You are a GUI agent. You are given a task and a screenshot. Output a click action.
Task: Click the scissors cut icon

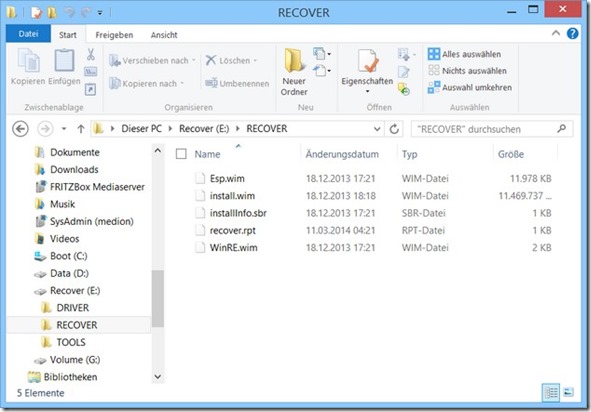pos(90,54)
